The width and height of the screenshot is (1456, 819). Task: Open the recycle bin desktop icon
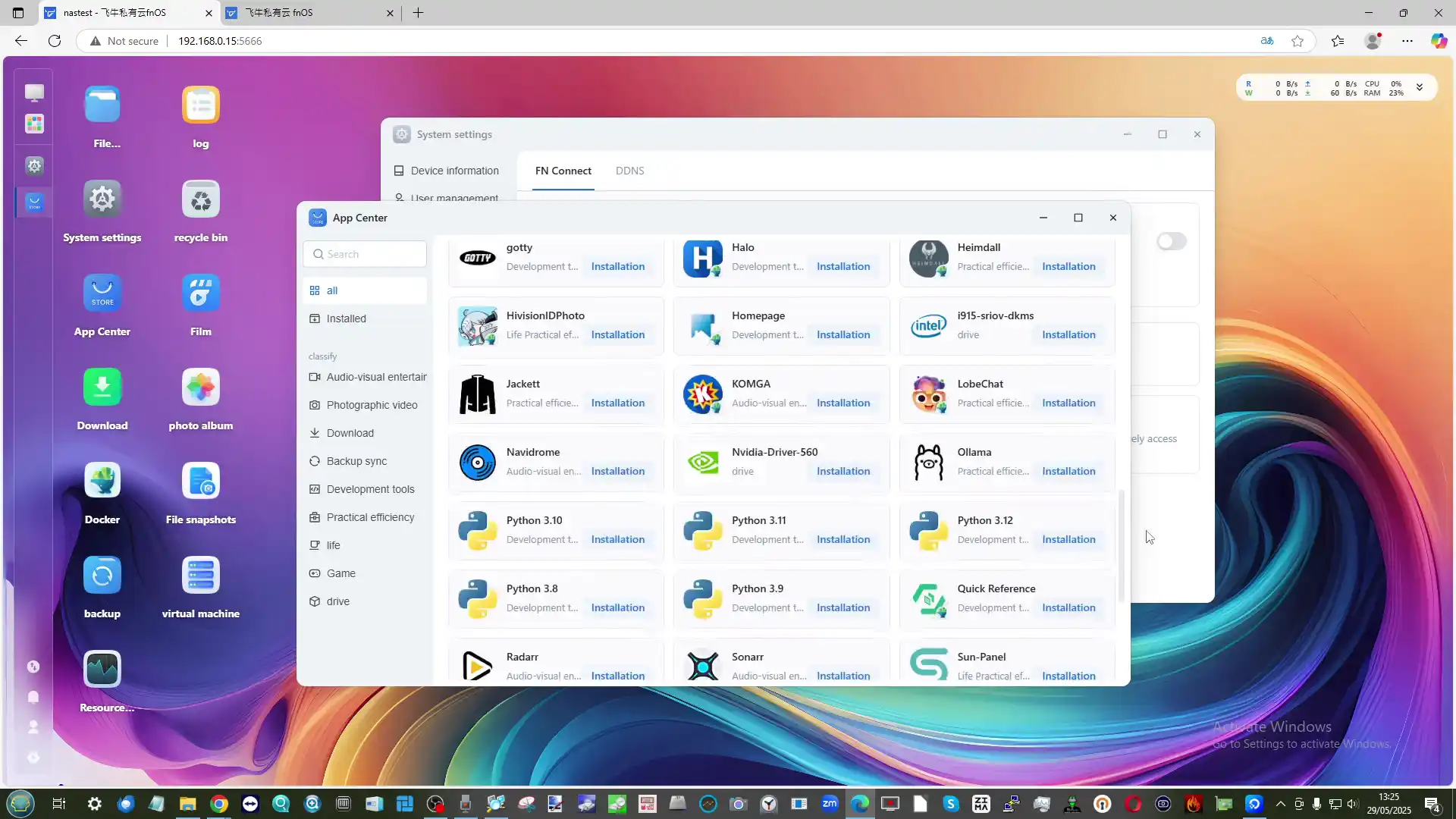(201, 199)
